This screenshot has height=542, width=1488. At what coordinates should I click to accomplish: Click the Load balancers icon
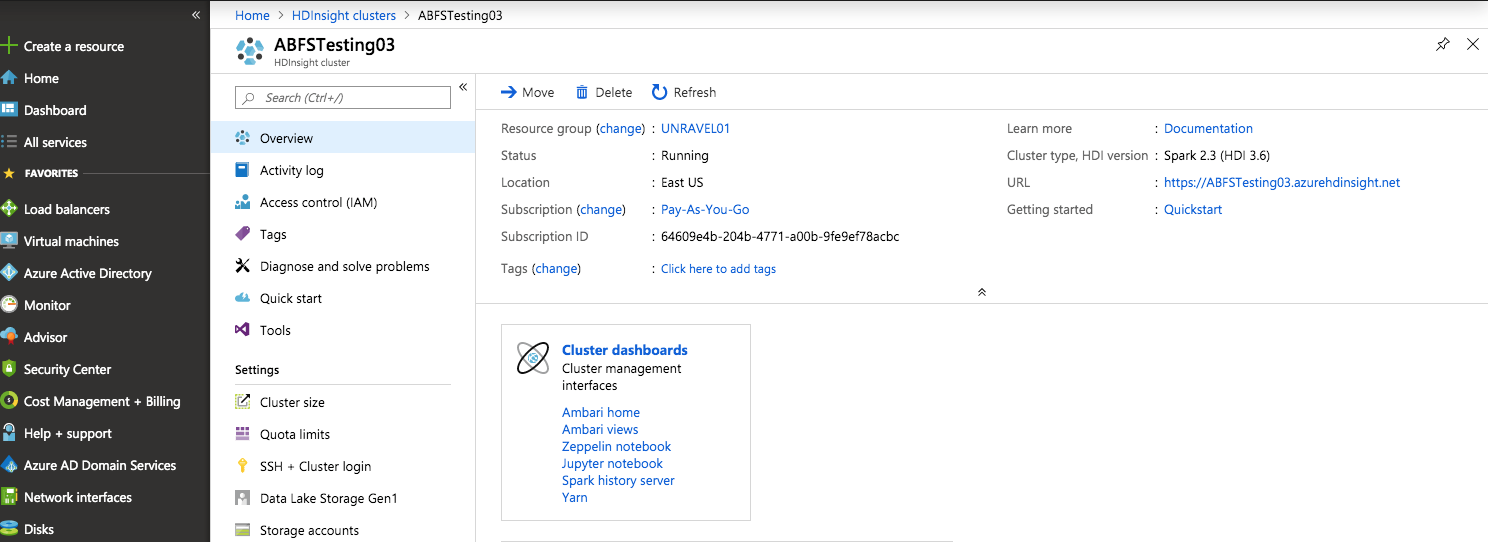[x=9, y=209]
